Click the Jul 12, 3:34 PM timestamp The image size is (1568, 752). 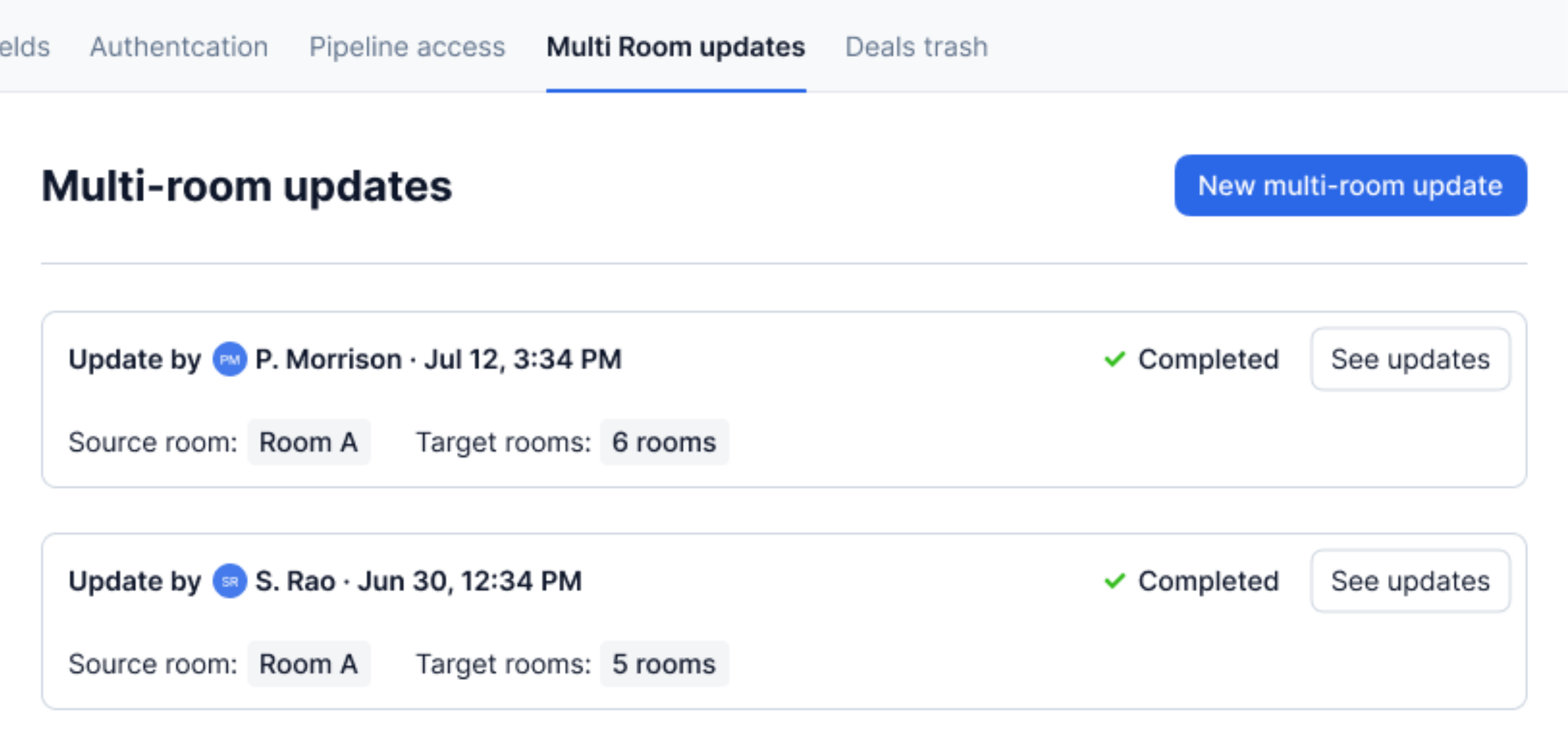523,359
